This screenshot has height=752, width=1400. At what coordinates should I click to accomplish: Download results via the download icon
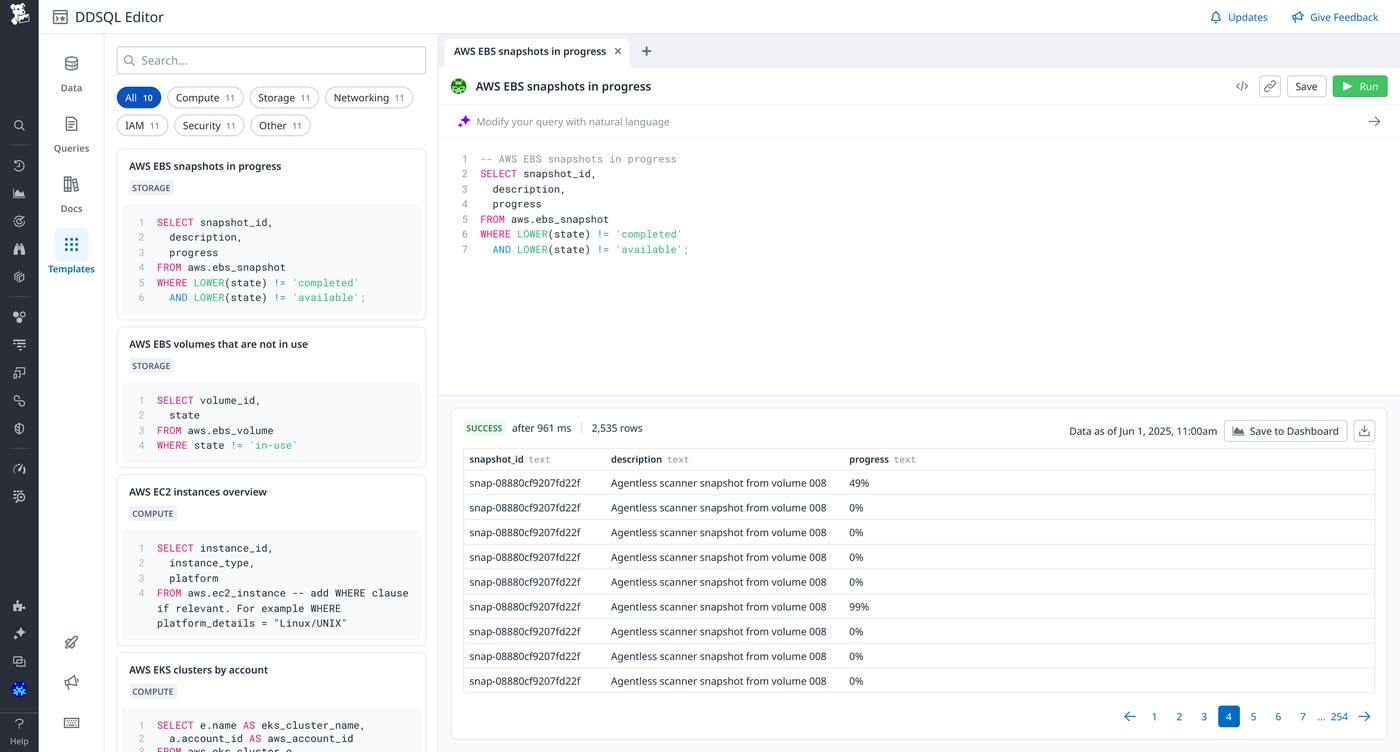pos(1364,430)
